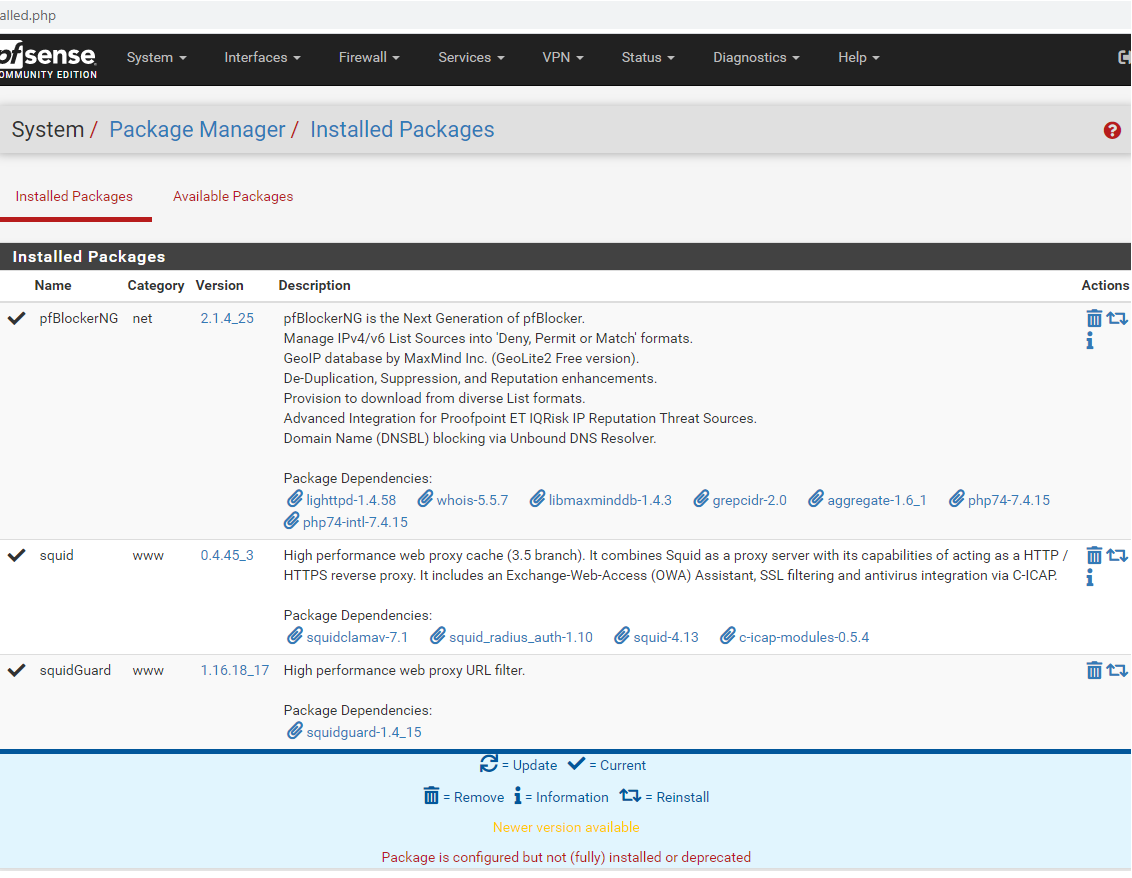Screen dimensions: 1132x878
Task: Click paperclip icon beside squidguard-1.4_15
Action: pos(295,731)
